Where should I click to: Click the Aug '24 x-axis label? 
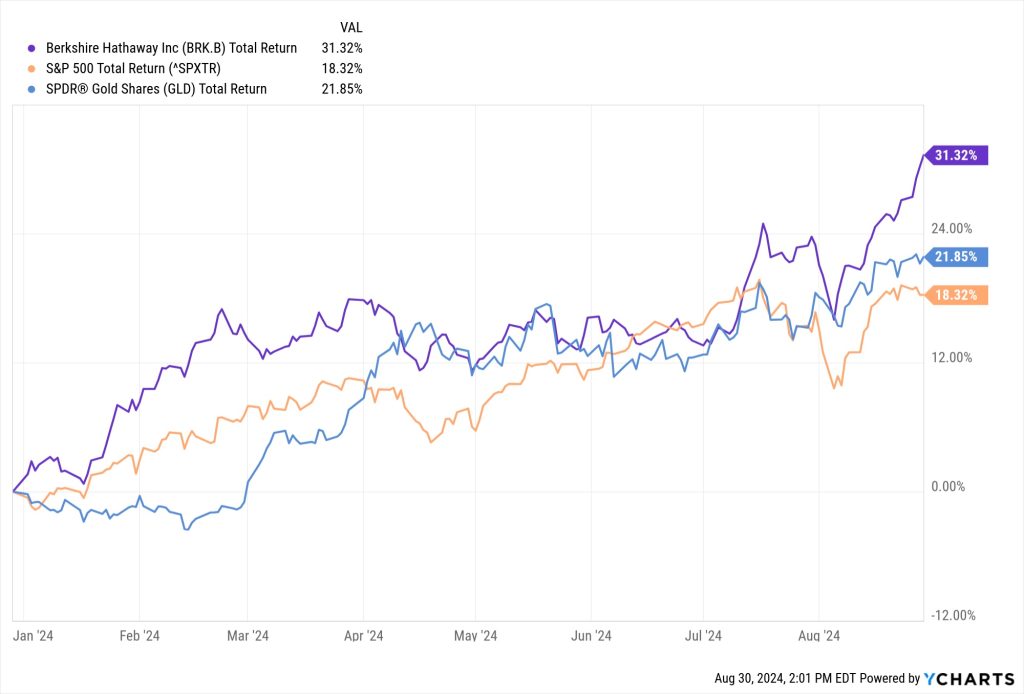click(x=820, y=635)
